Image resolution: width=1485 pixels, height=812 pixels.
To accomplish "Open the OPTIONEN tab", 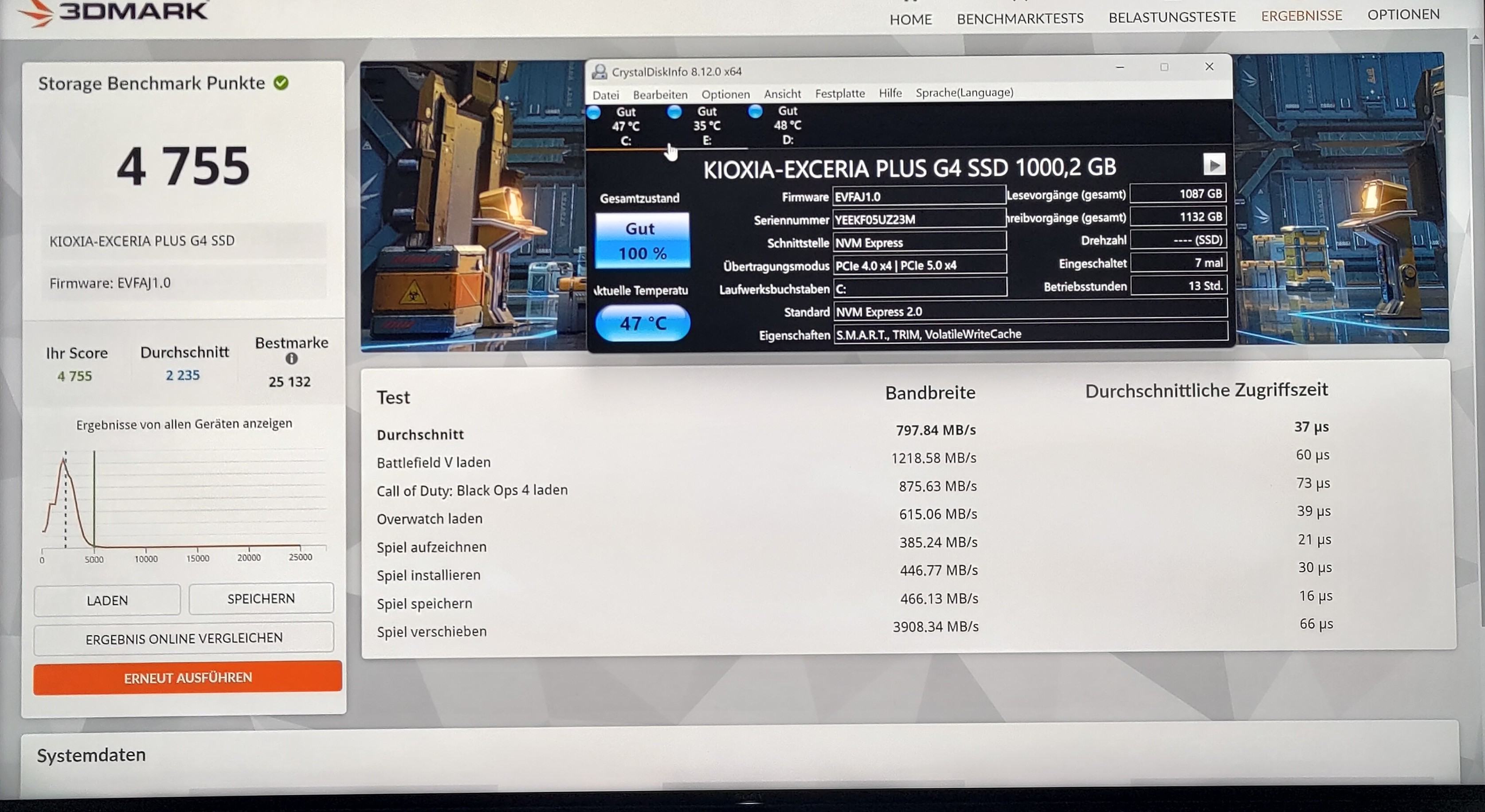I will pos(1403,15).
